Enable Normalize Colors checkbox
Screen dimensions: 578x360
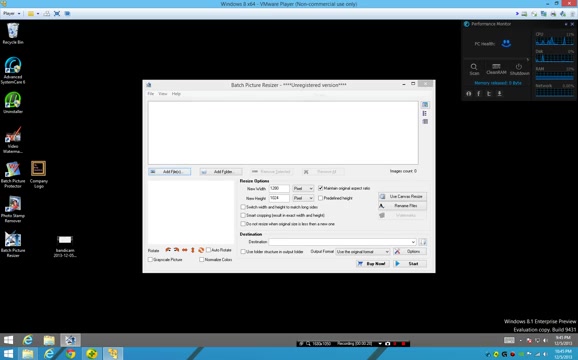pos(202,260)
